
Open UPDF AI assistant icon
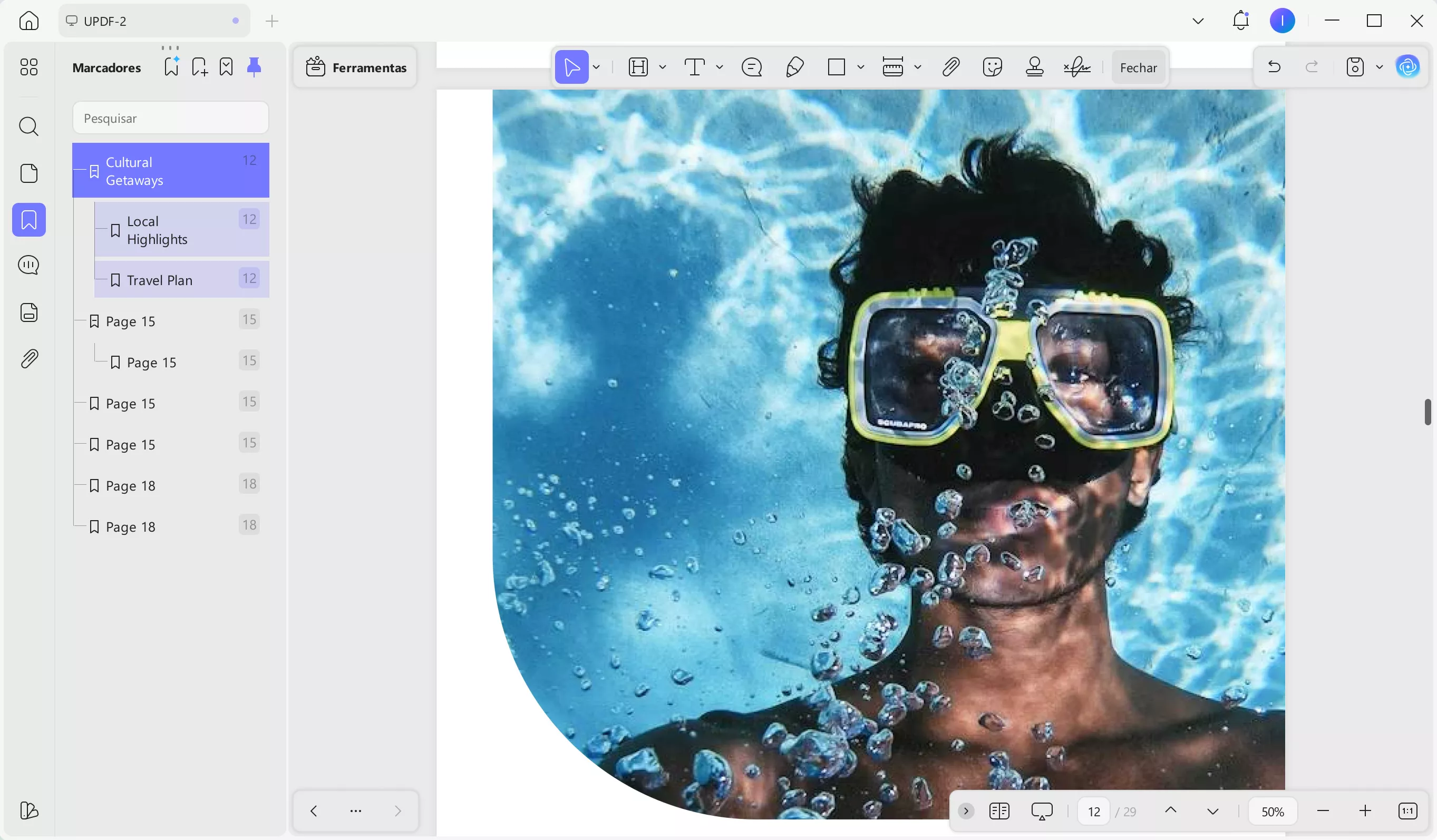pos(1407,67)
